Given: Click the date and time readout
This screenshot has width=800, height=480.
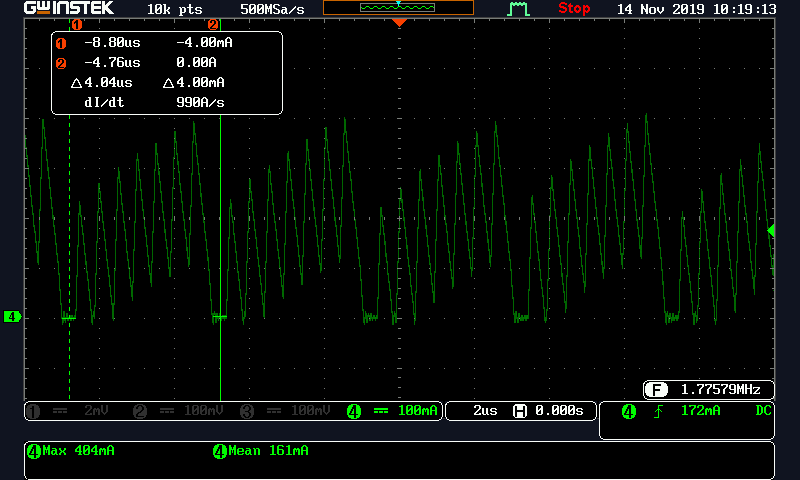Looking at the screenshot, I should (x=696, y=9).
